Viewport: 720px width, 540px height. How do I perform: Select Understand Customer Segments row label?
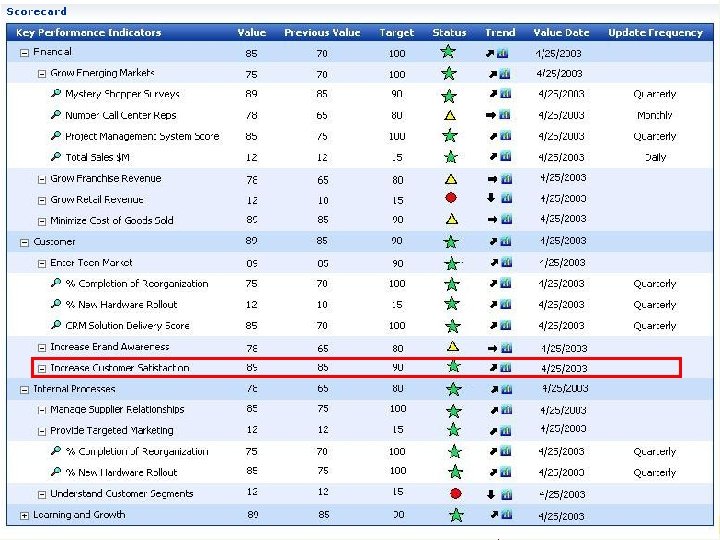(x=122, y=494)
